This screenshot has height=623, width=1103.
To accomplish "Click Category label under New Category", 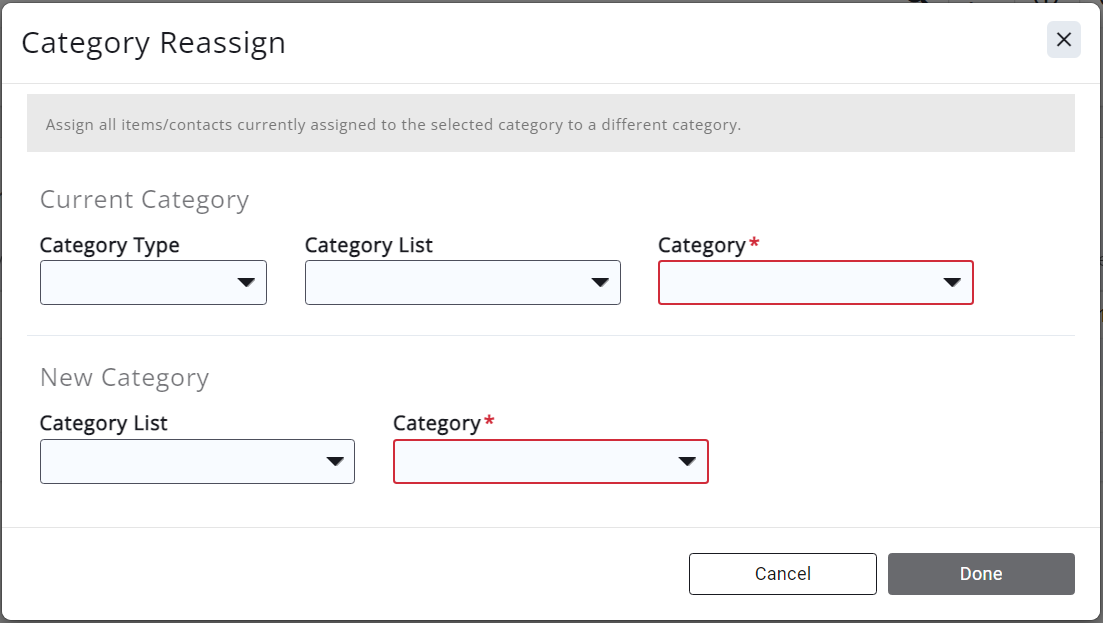I will pyautogui.click(x=436, y=424).
